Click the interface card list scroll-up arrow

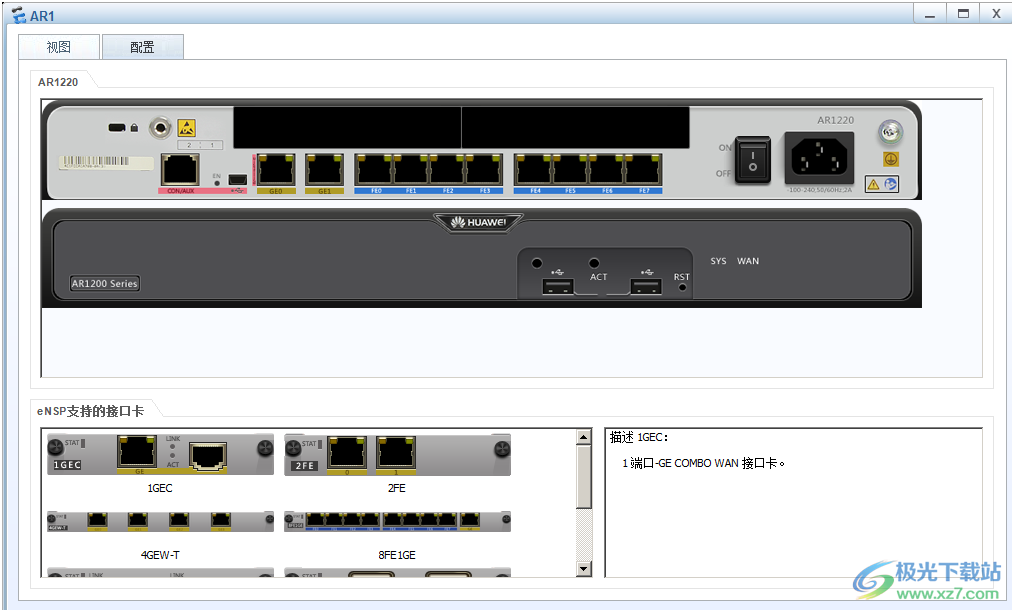(x=583, y=437)
